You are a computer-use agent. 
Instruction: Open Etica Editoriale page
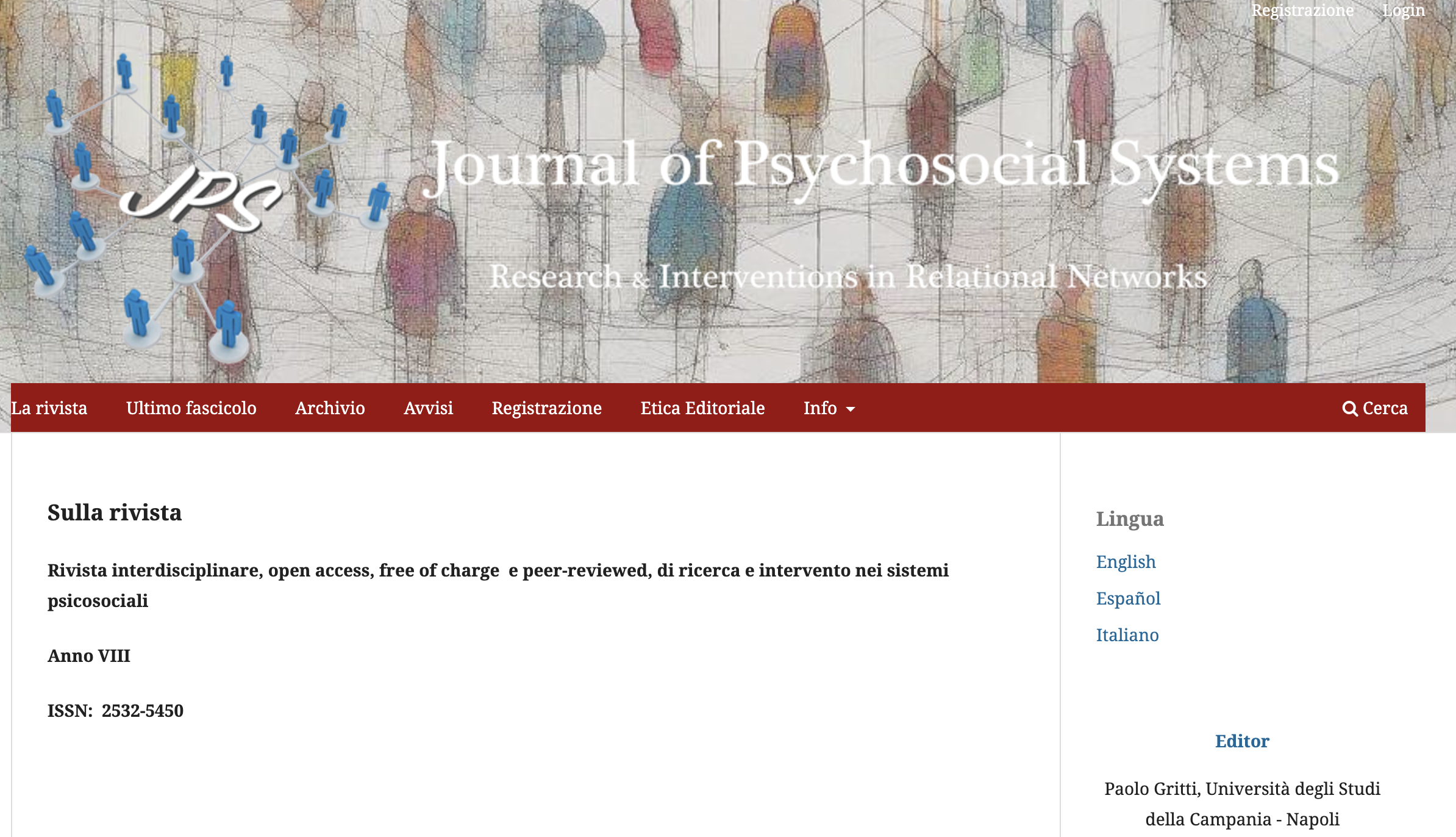click(x=702, y=408)
